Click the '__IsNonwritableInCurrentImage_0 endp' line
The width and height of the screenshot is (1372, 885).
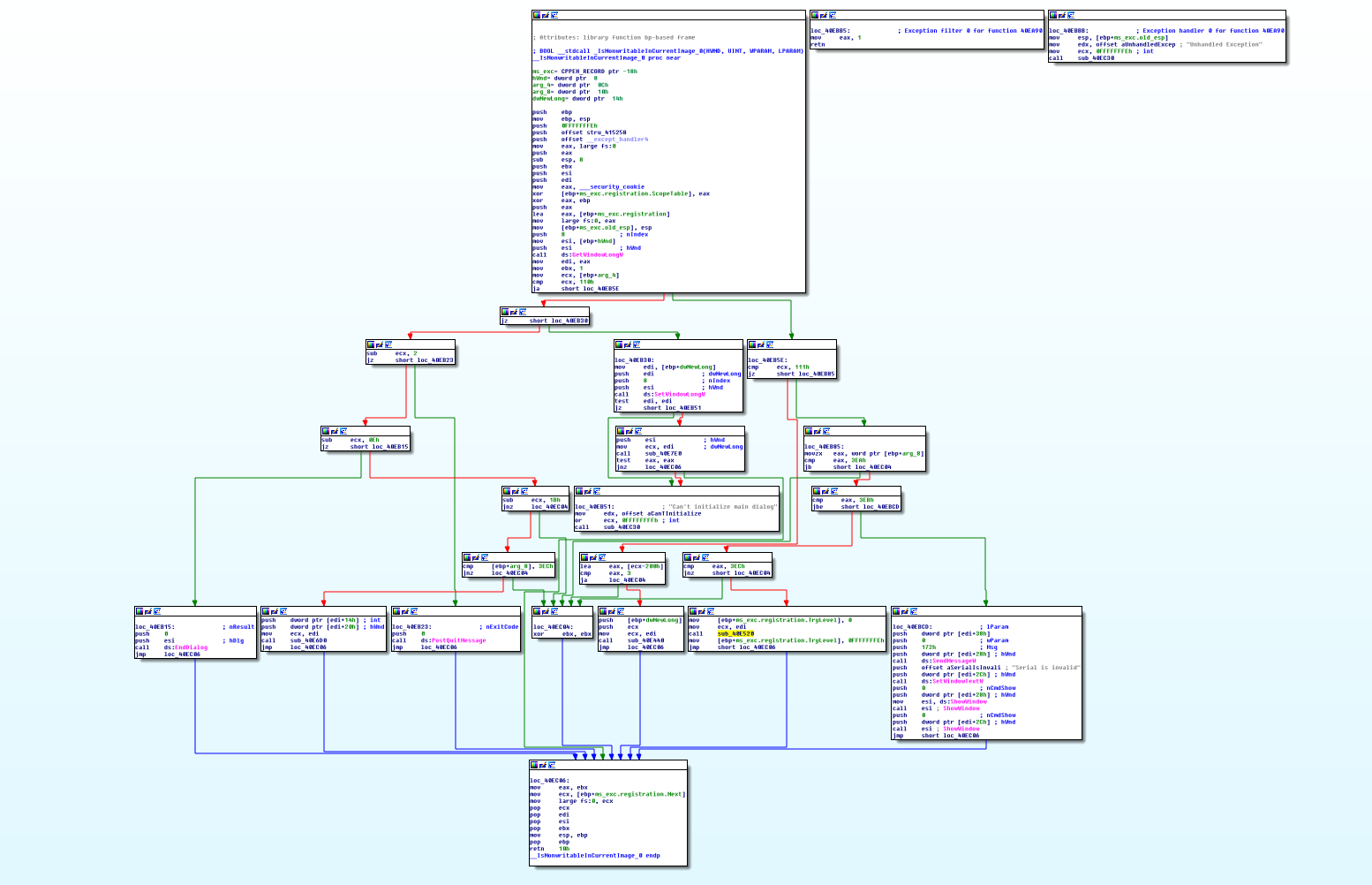pyautogui.click(x=595, y=856)
